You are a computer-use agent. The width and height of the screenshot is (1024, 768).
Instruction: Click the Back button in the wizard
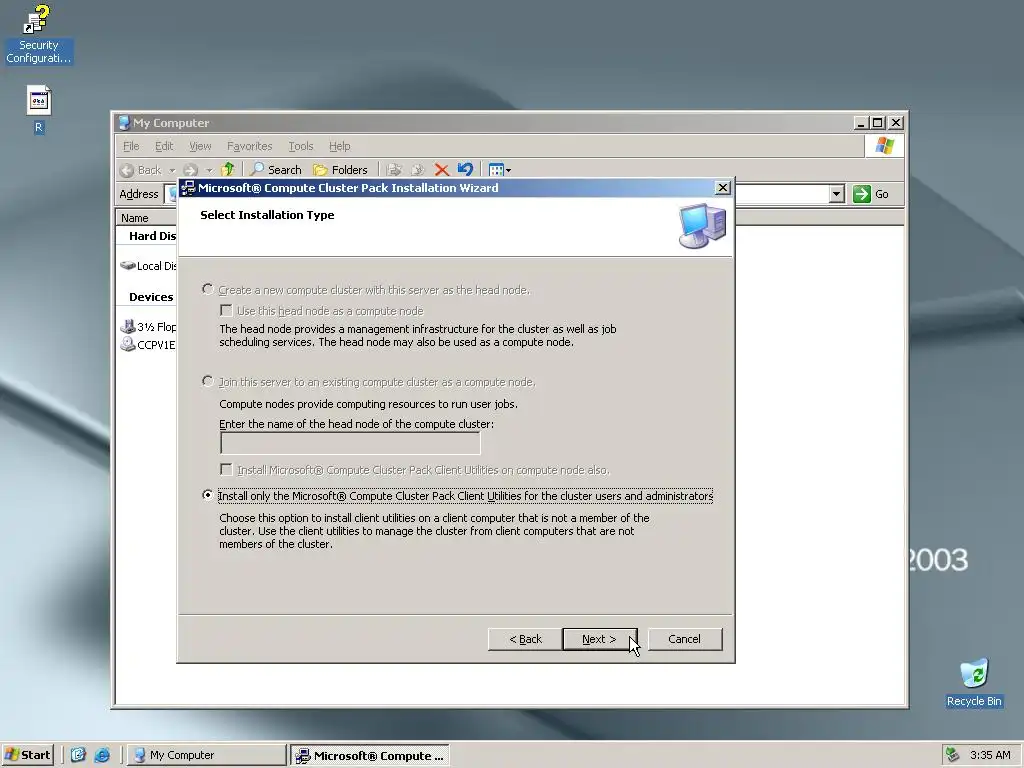tap(525, 639)
